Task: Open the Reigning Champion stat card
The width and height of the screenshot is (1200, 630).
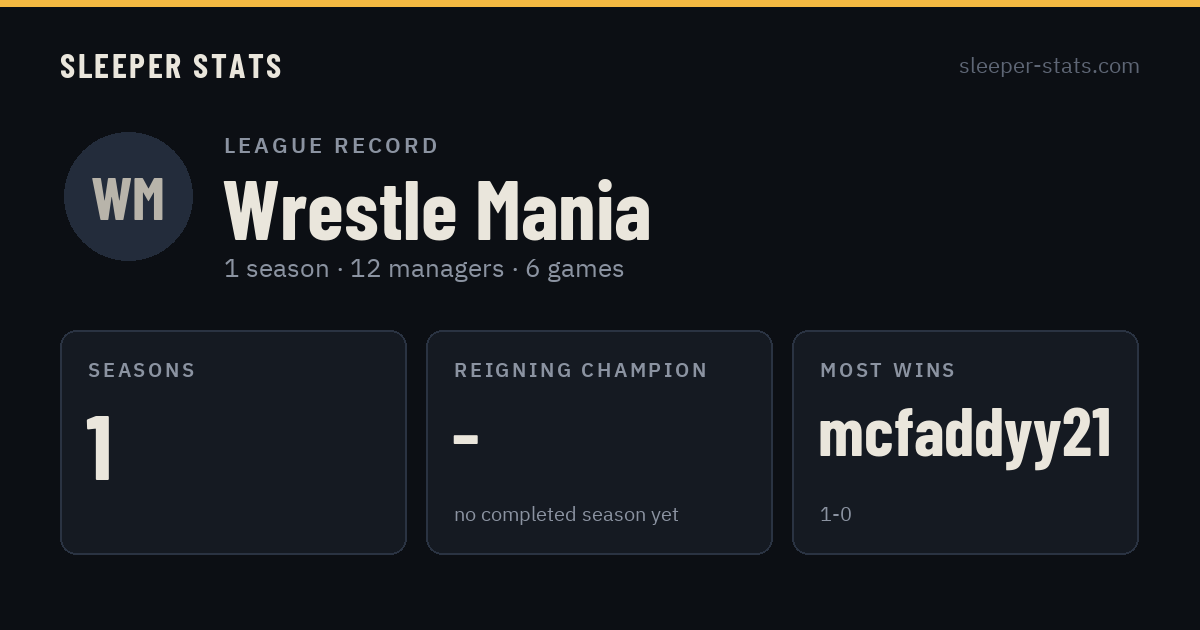Action: coord(599,442)
